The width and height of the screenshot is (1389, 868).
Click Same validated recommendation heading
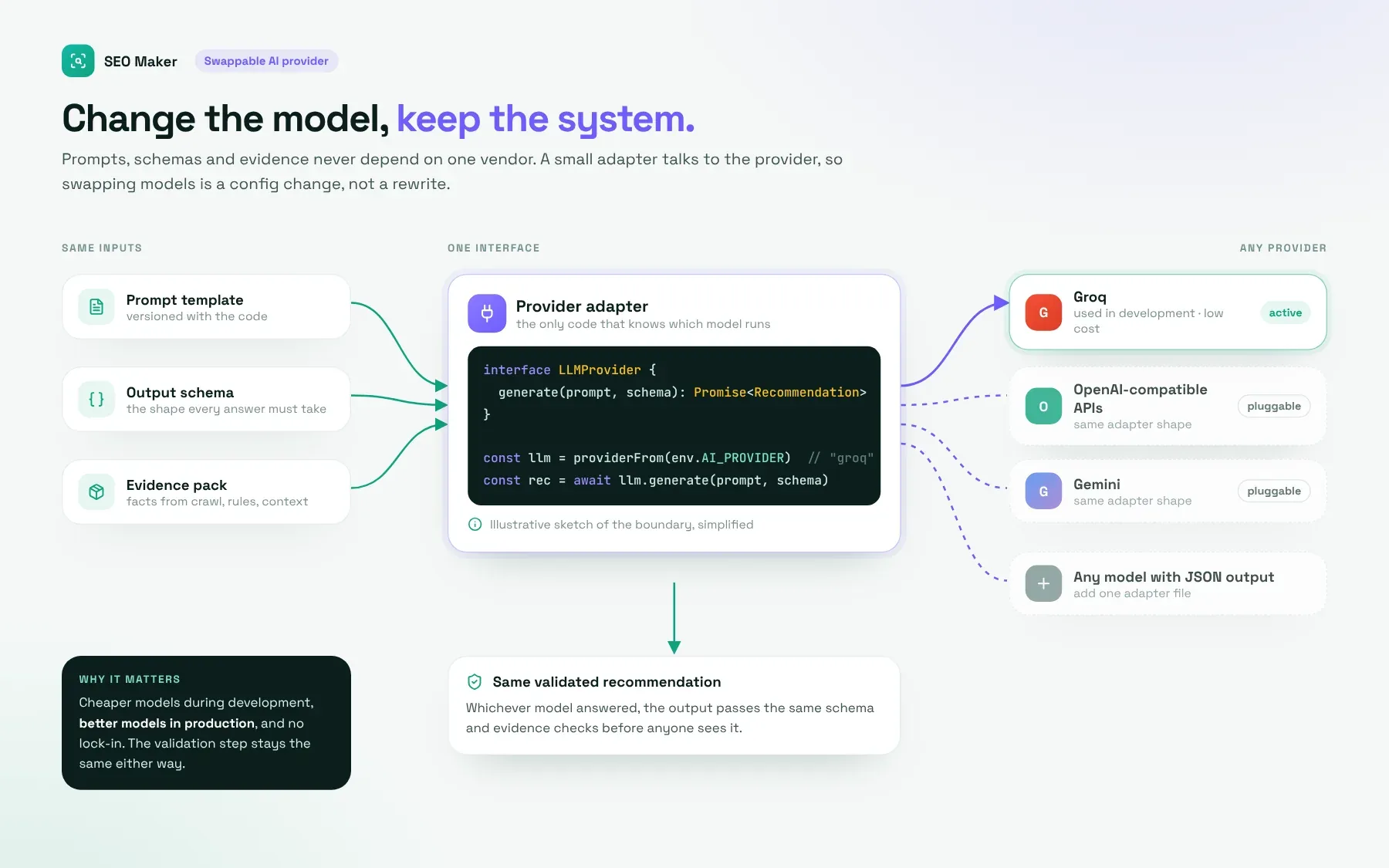(x=607, y=682)
